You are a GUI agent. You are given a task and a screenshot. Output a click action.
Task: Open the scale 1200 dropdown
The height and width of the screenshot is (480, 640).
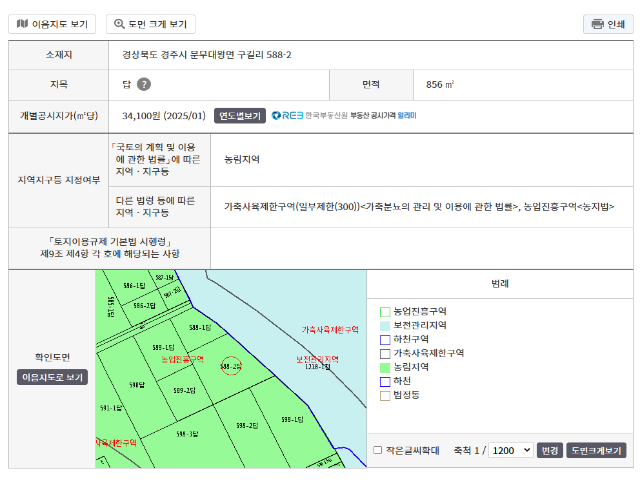click(511, 450)
